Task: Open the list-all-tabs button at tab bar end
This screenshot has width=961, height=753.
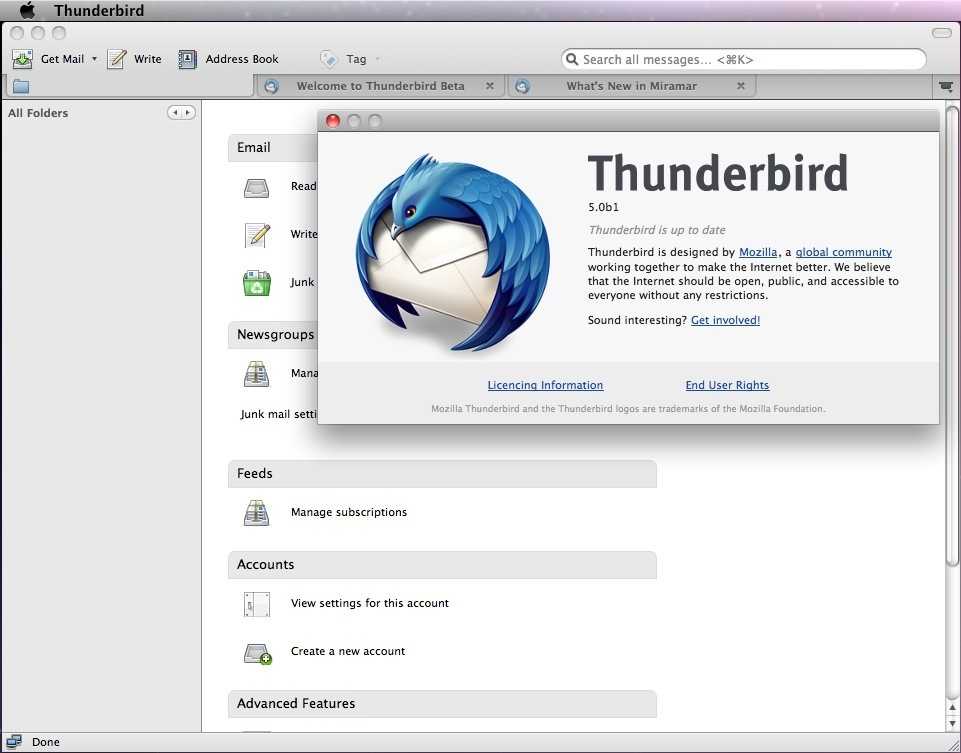Action: click(x=946, y=86)
